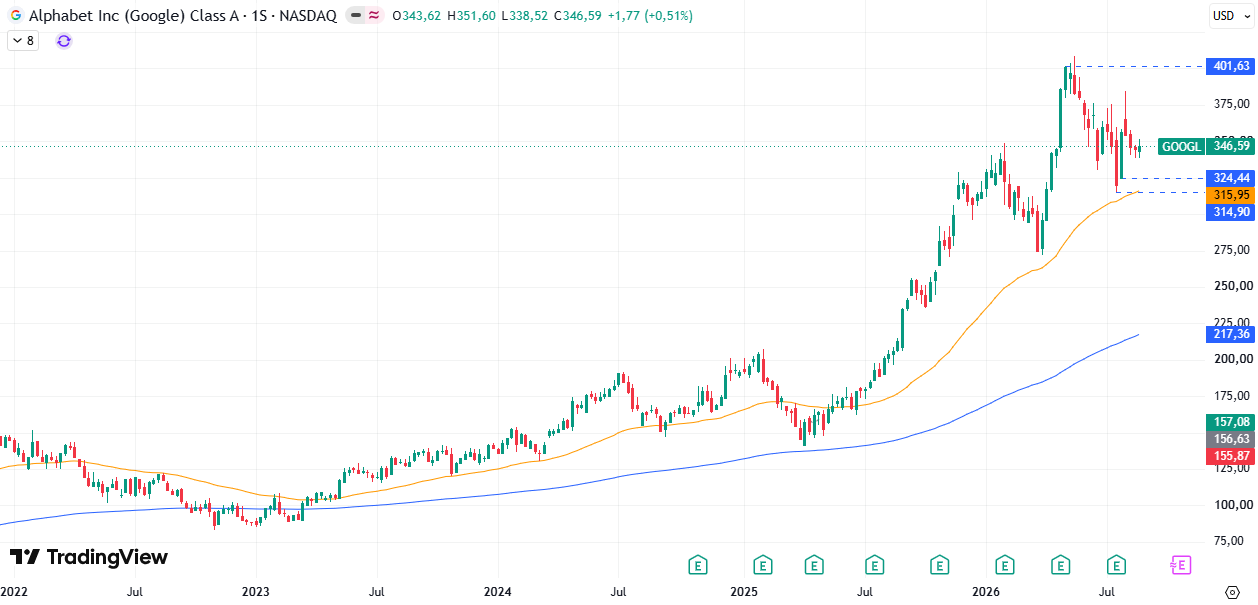This screenshot has height=605, width=1258.
Task: Click the open value O343,62
Action: (417, 16)
